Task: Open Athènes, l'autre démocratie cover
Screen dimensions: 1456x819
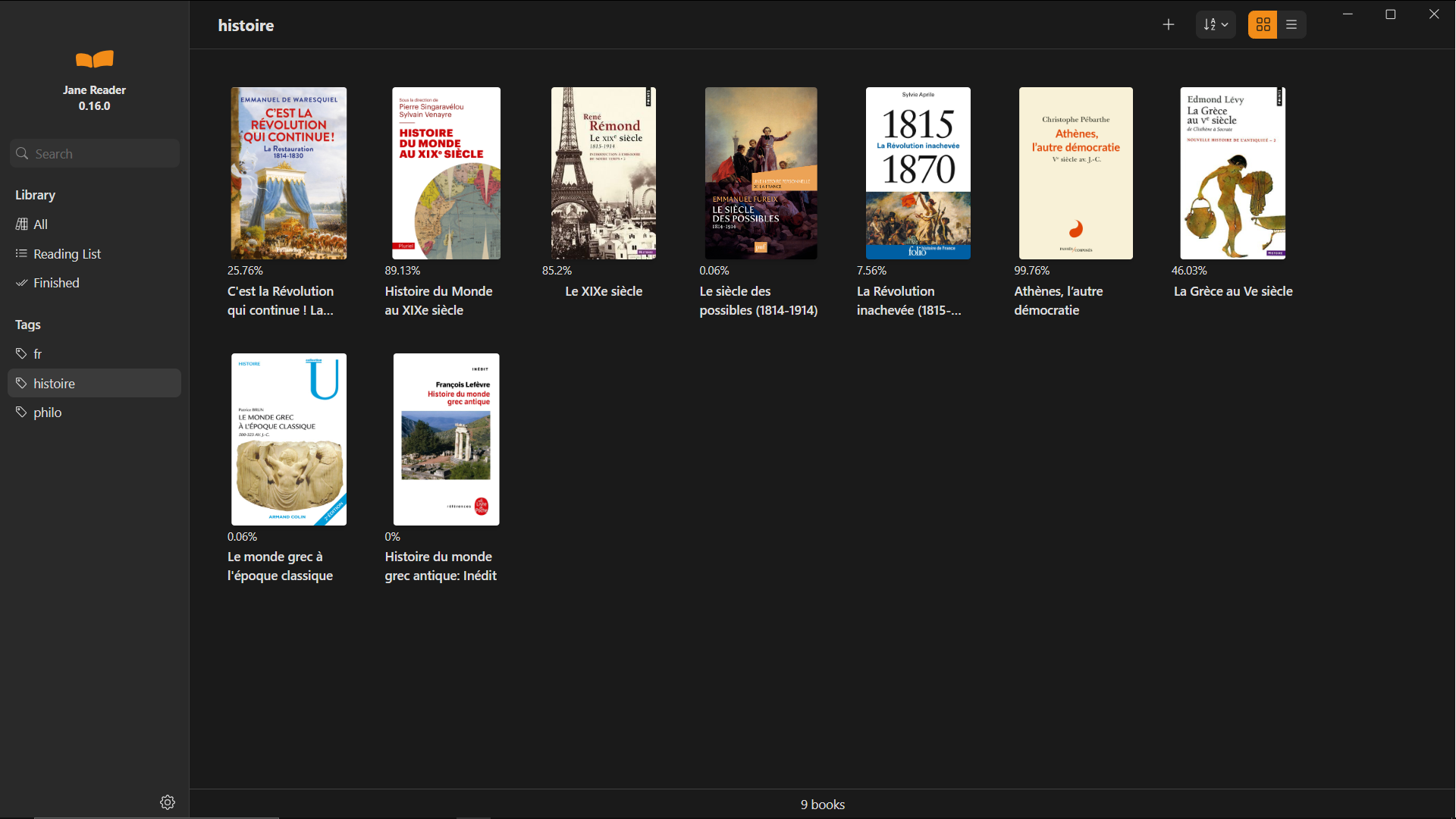Action: 1075,173
